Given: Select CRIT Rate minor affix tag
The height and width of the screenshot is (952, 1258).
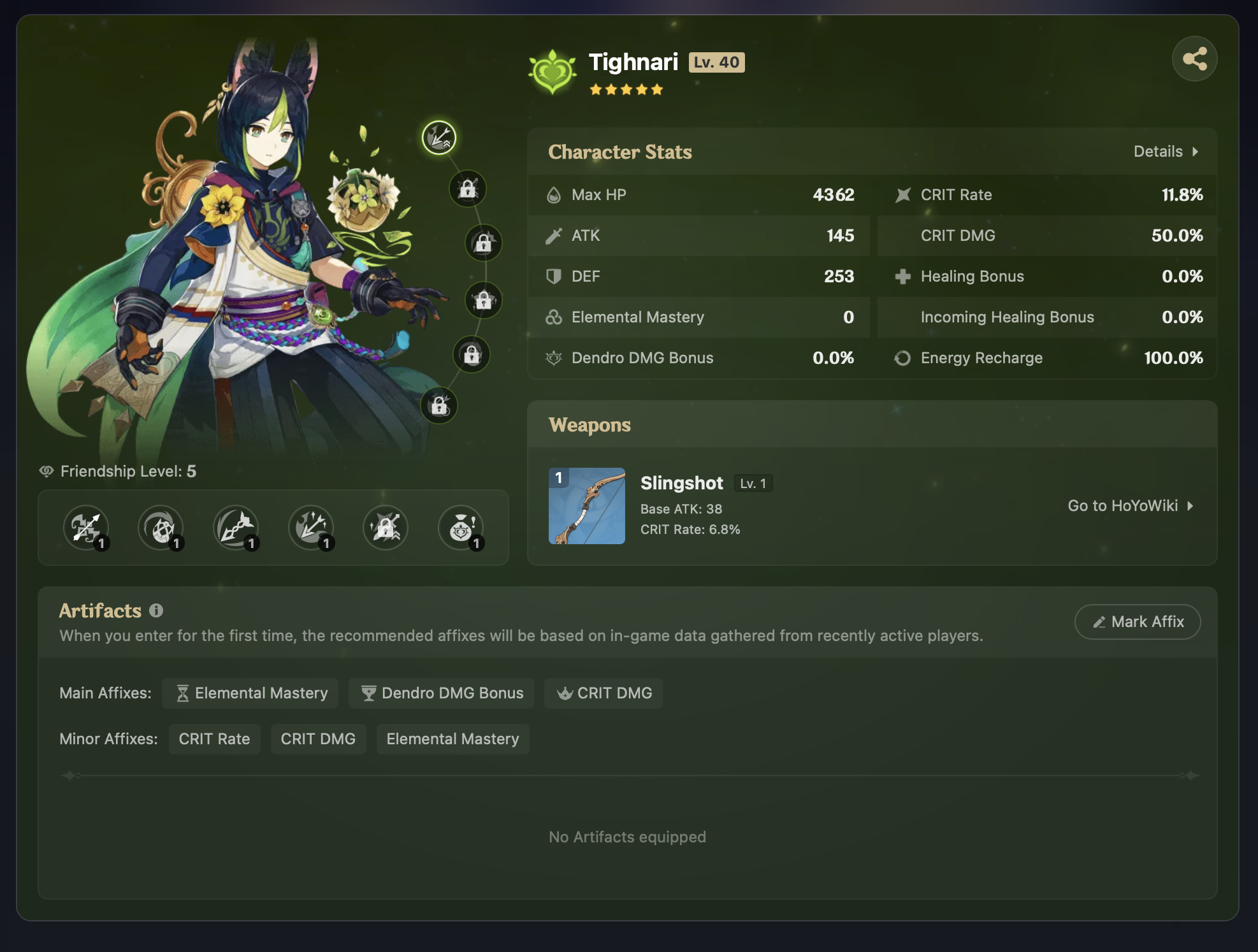Looking at the screenshot, I should tap(215, 739).
